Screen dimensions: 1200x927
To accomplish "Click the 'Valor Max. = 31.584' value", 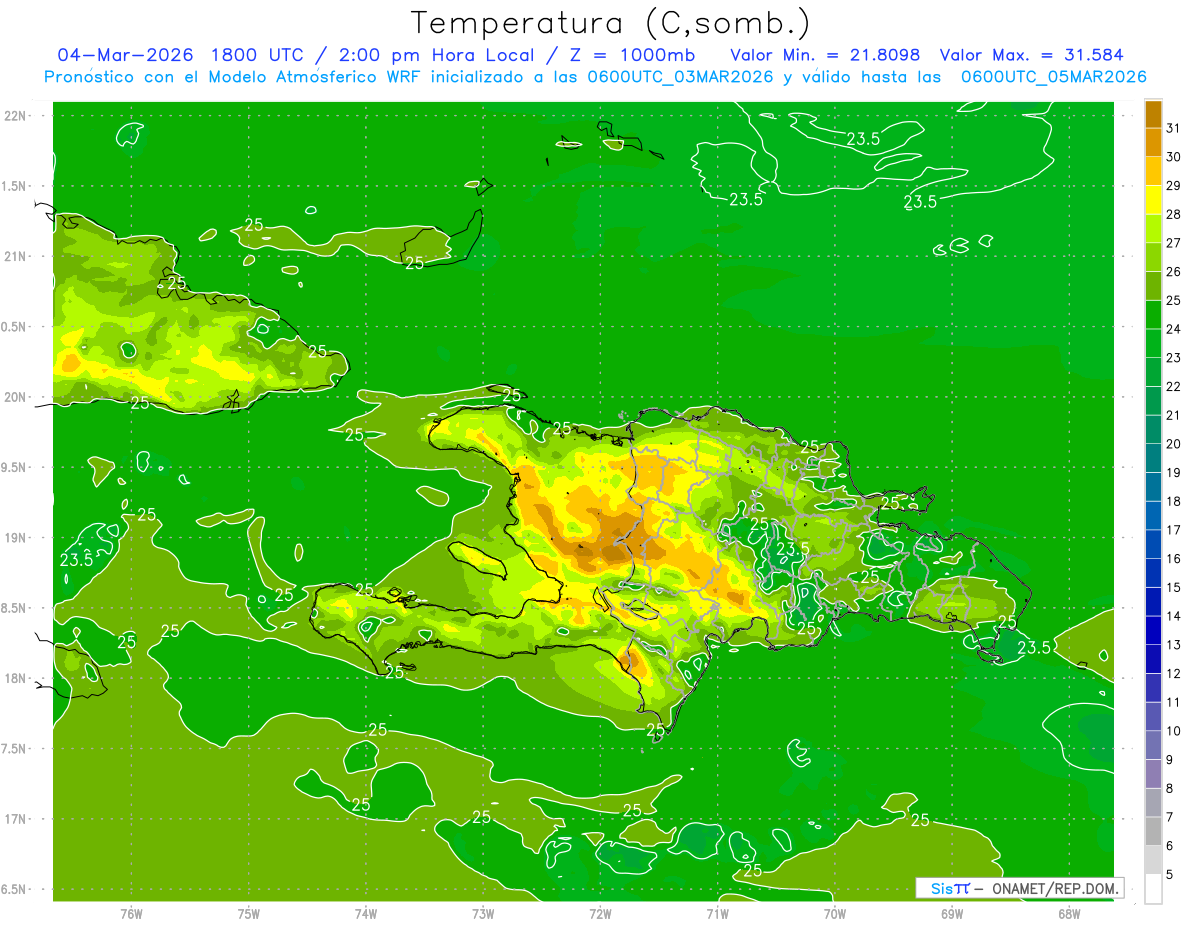I will 1031,55.
